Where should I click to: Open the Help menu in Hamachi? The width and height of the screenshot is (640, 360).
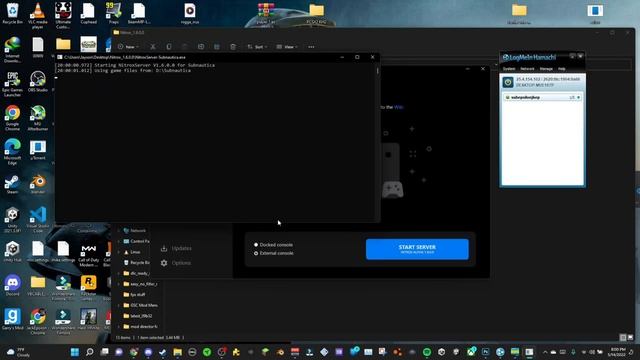click(562, 69)
